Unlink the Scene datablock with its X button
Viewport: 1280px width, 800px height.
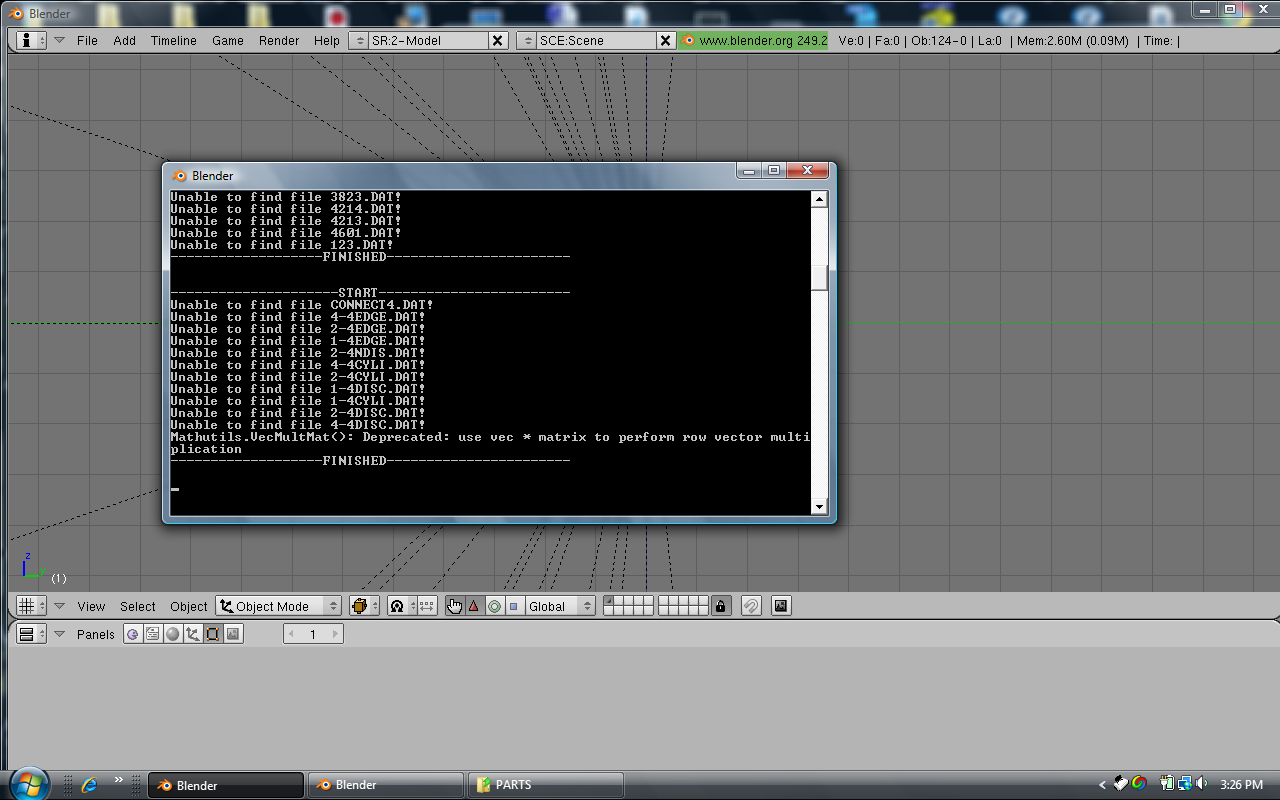click(x=666, y=41)
